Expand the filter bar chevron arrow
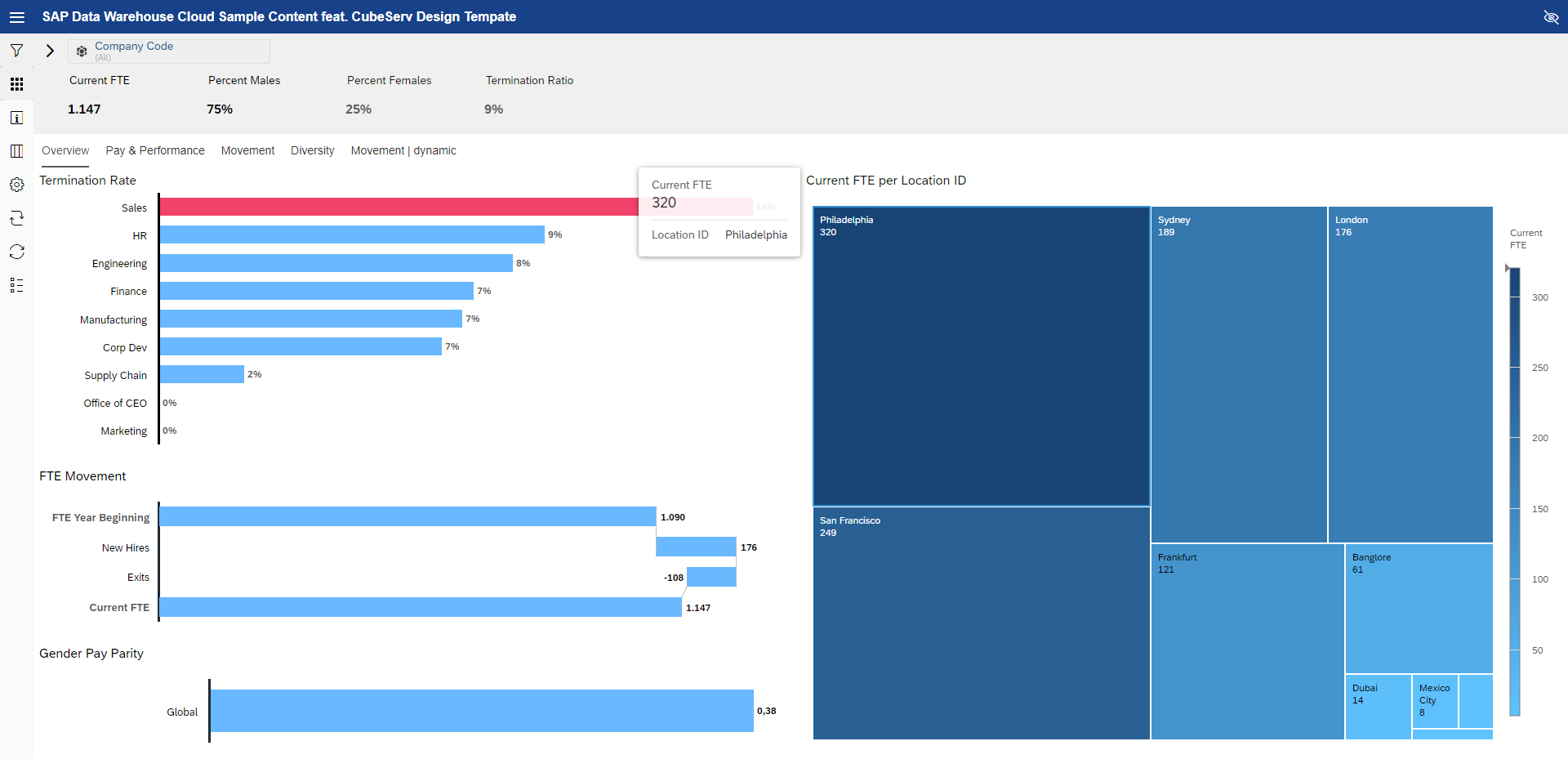The width and height of the screenshot is (1568, 759). (x=50, y=51)
